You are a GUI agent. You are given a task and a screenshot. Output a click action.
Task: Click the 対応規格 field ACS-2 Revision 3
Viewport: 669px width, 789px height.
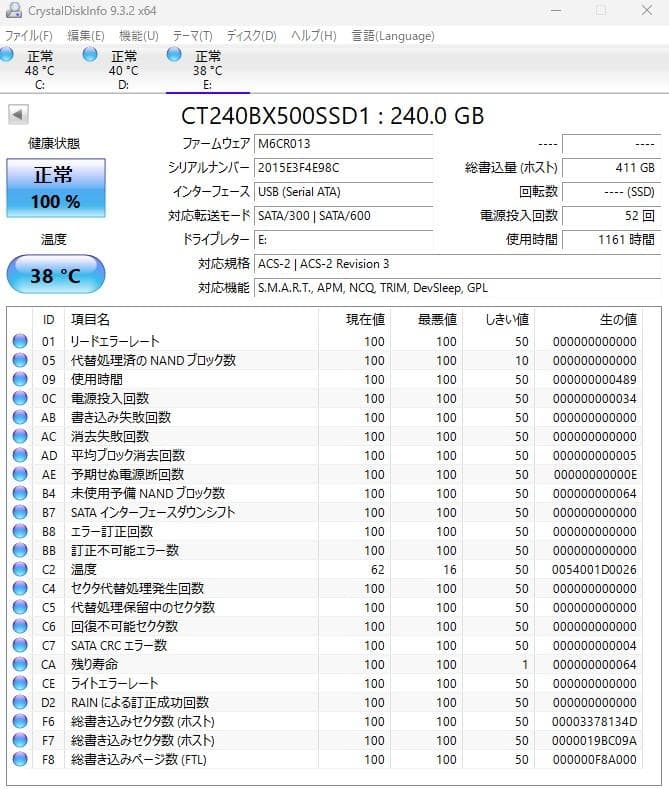pyautogui.click(x=457, y=264)
